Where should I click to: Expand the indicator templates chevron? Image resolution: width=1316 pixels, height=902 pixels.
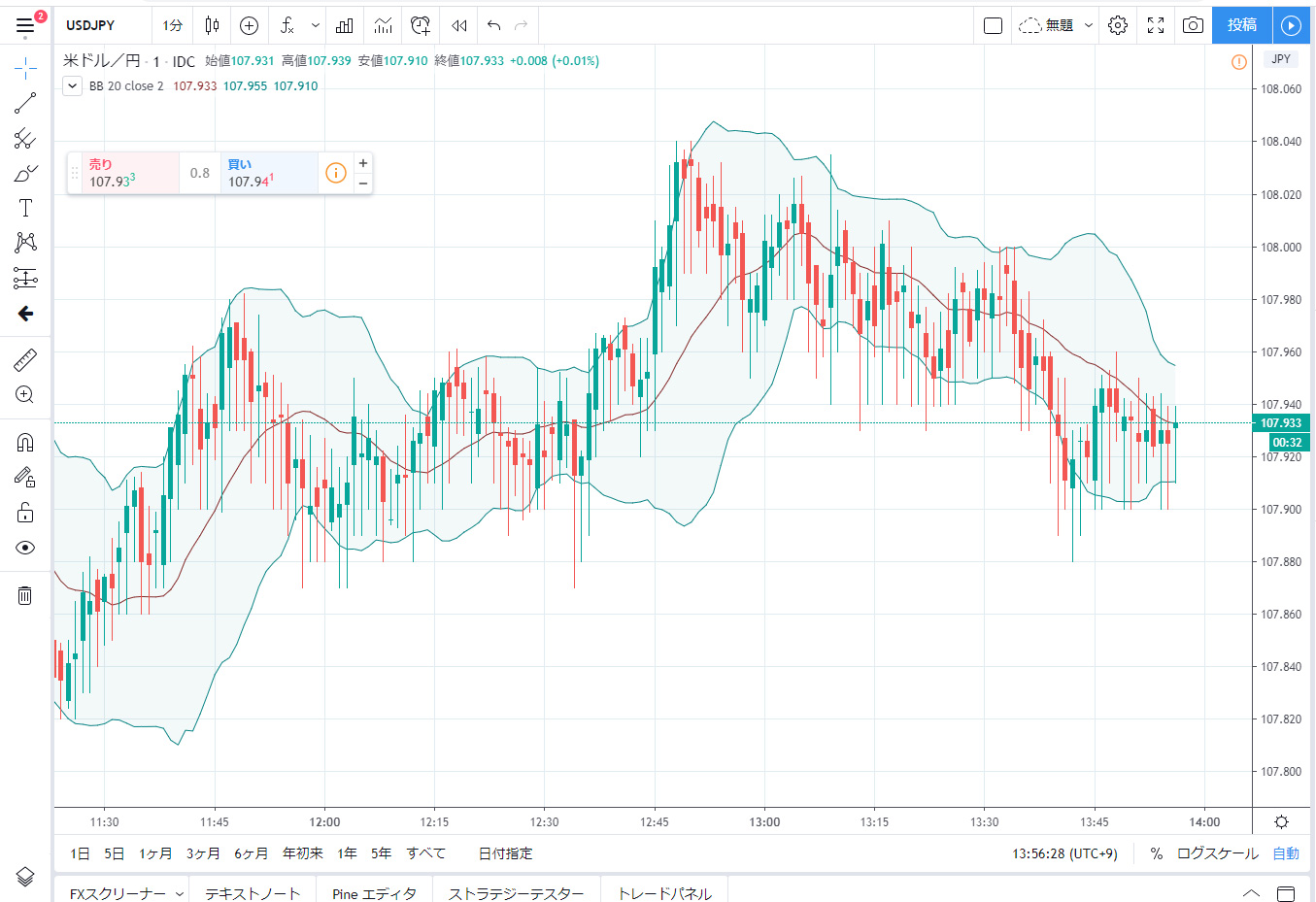tap(316, 25)
